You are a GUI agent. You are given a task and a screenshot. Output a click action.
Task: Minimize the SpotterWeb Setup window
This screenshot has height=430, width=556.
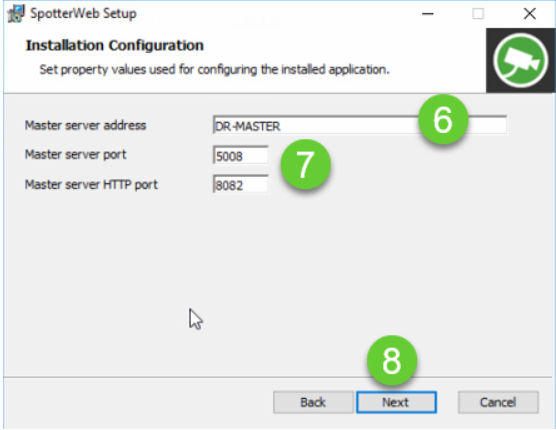point(428,14)
